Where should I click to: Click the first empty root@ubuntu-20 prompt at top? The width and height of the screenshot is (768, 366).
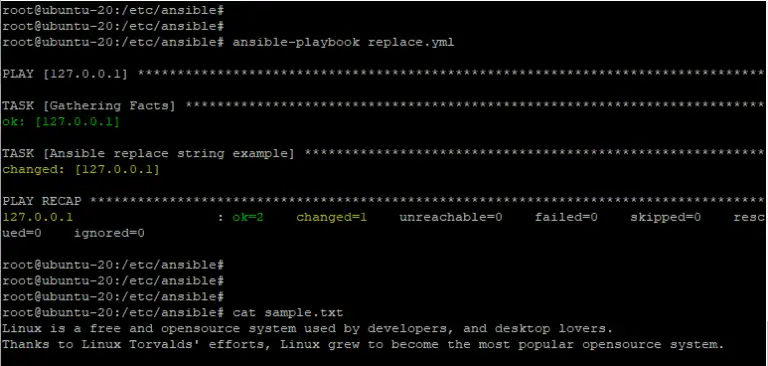(113, 10)
